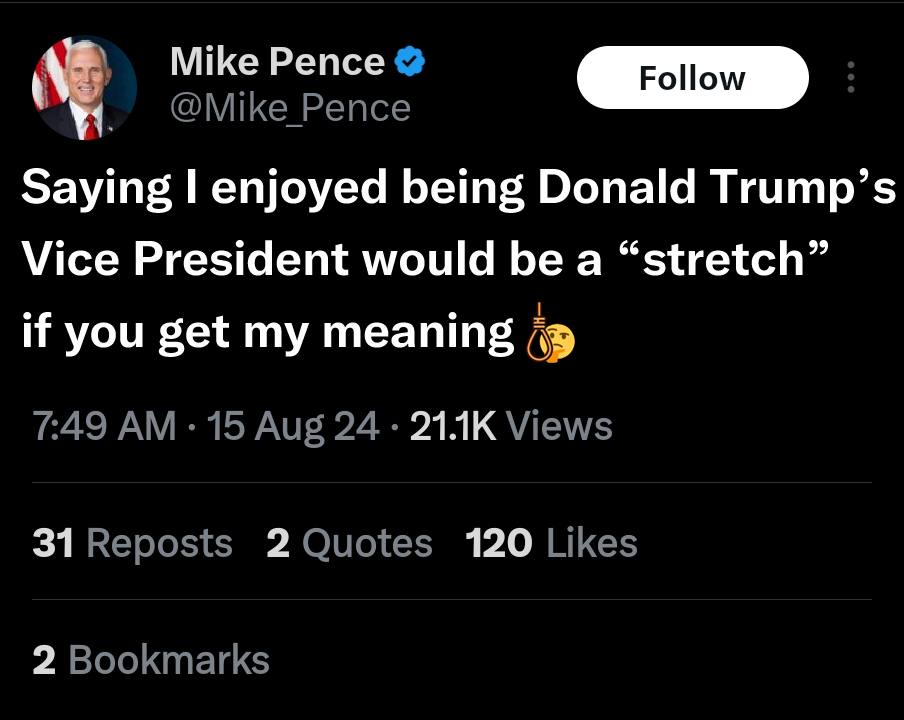Click the 7:49 AM timestamp
The height and width of the screenshot is (720, 904).
coord(105,427)
